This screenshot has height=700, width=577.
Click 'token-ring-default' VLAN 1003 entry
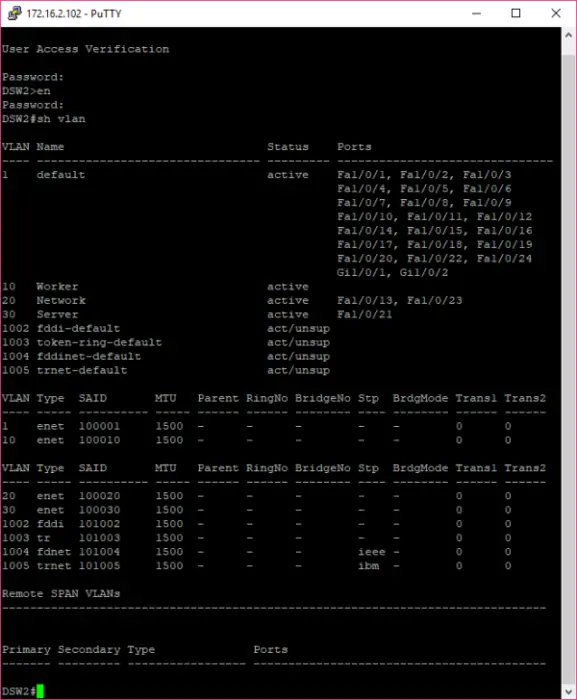99,342
